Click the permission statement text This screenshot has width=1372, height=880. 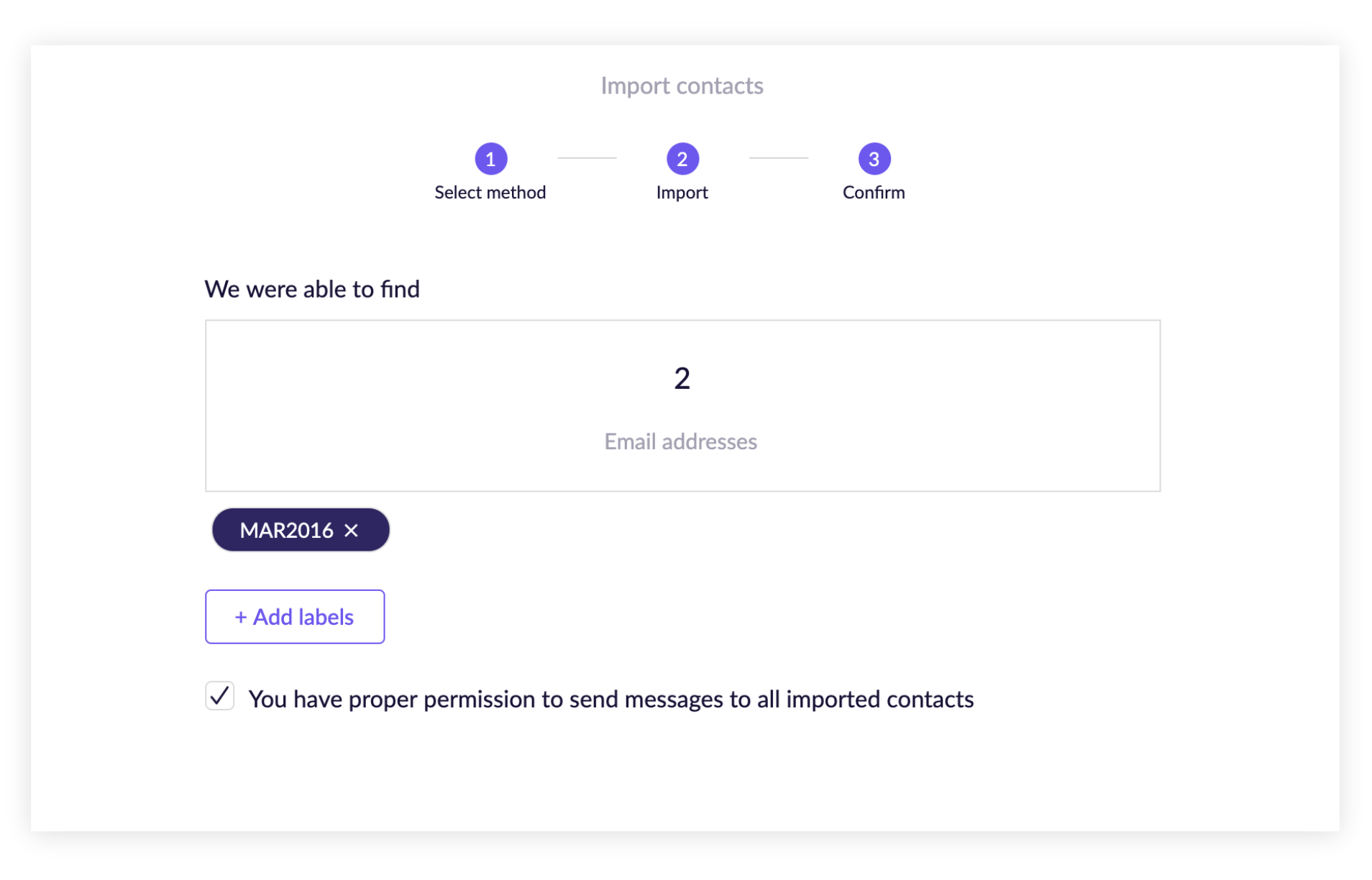(x=610, y=700)
